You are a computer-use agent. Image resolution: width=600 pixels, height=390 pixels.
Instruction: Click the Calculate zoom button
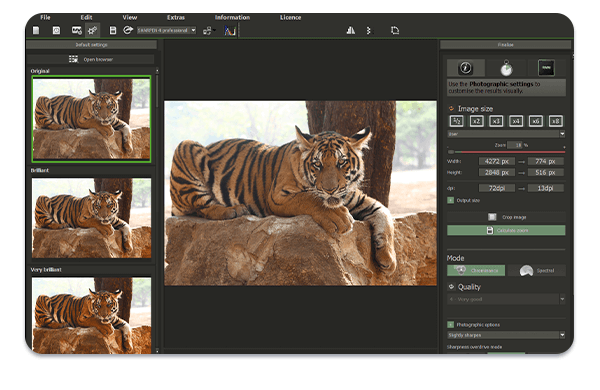tap(506, 230)
